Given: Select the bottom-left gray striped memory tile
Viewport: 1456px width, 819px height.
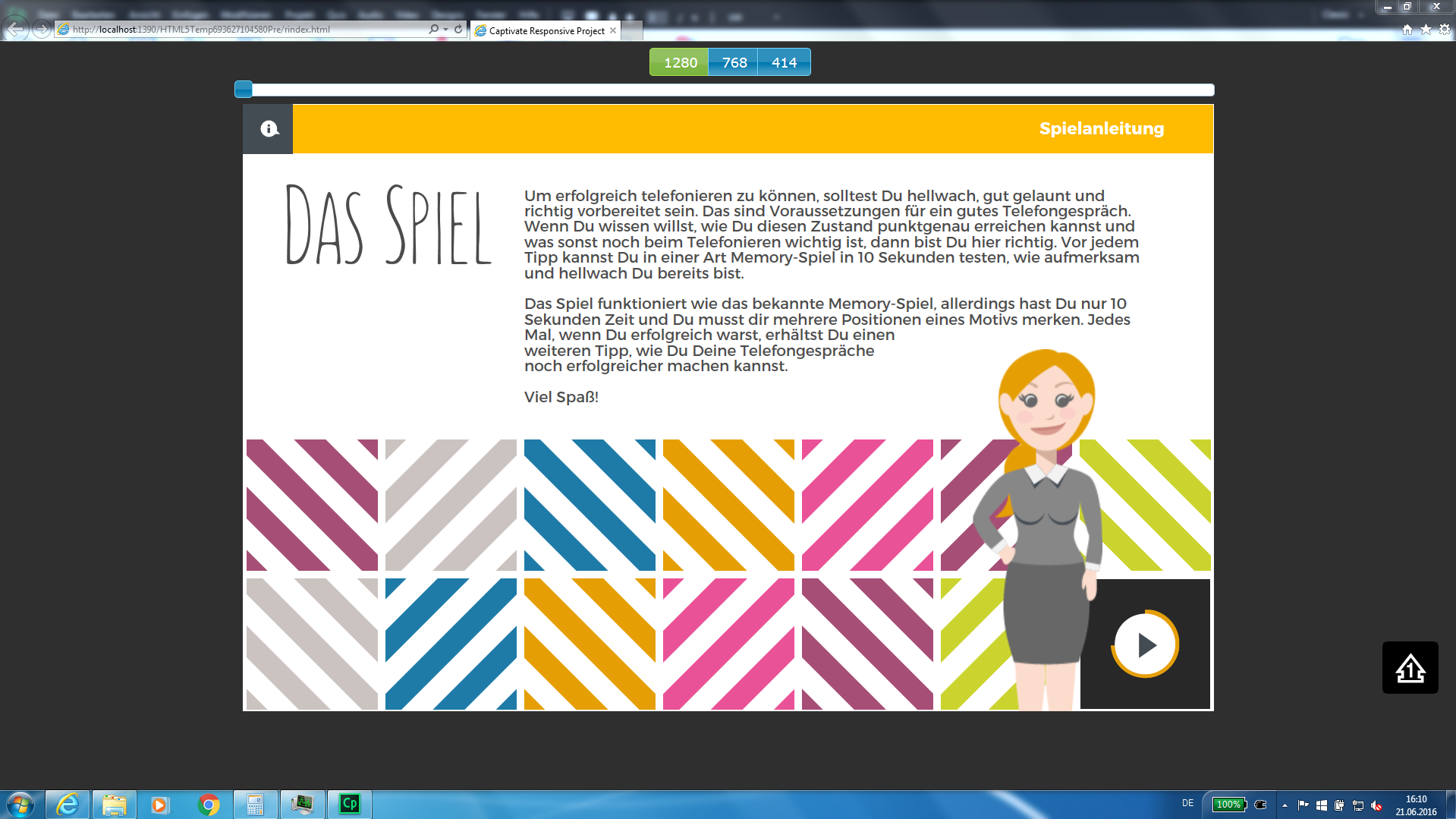Looking at the screenshot, I should (x=312, y=644).
